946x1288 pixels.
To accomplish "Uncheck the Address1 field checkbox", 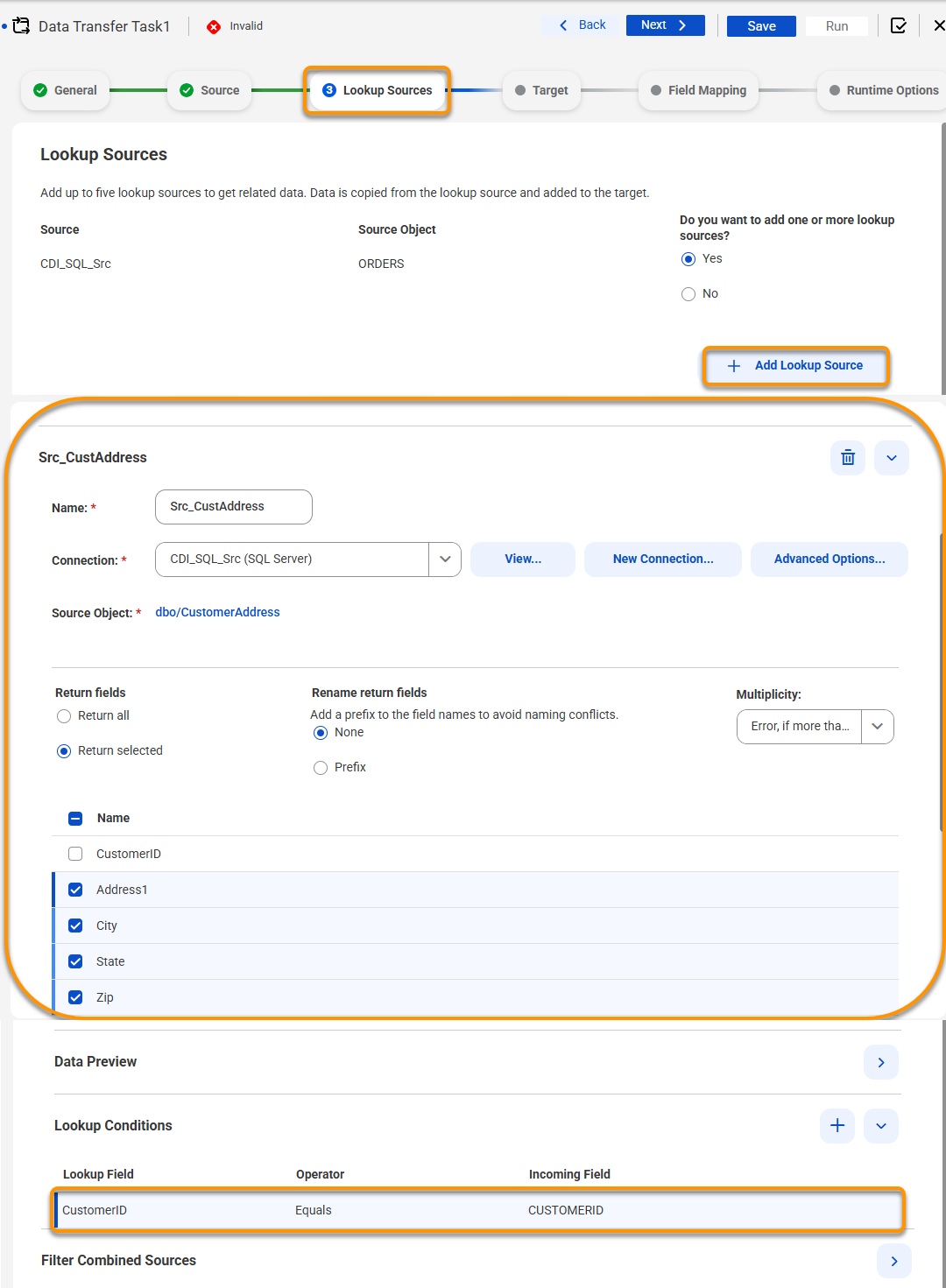I will click(75, 890).
